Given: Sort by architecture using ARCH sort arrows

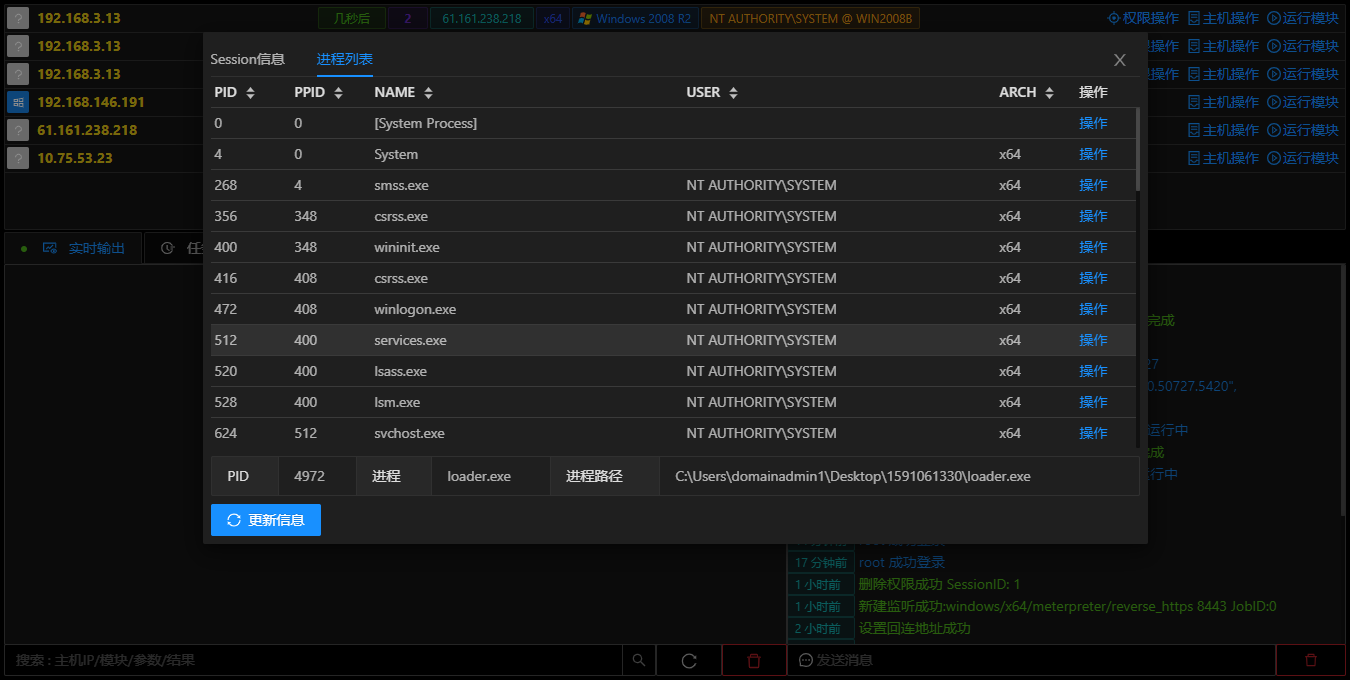Looking at the screenshot, I should point(1049,93).
